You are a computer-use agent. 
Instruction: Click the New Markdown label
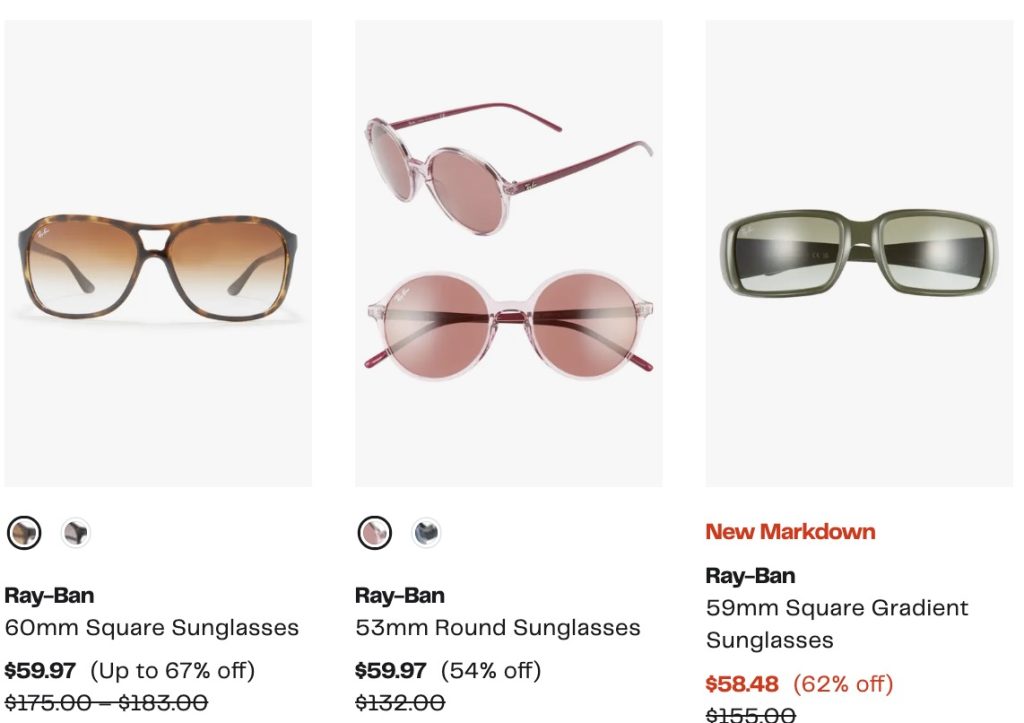790,532
